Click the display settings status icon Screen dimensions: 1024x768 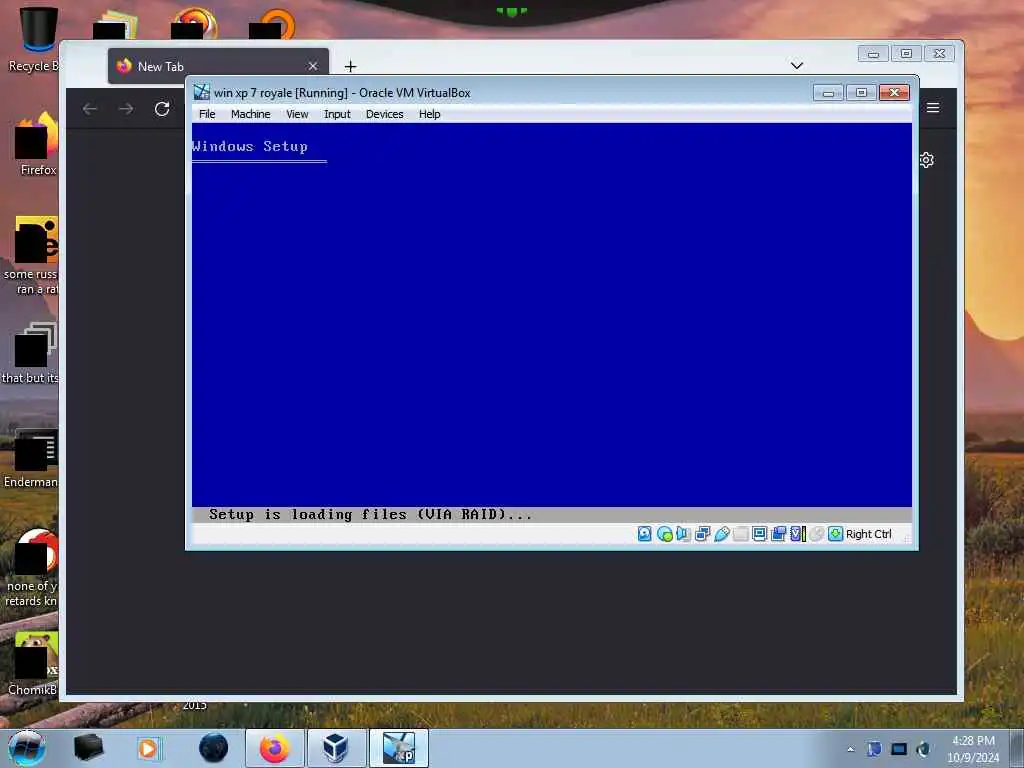click(x=759, y=534)
